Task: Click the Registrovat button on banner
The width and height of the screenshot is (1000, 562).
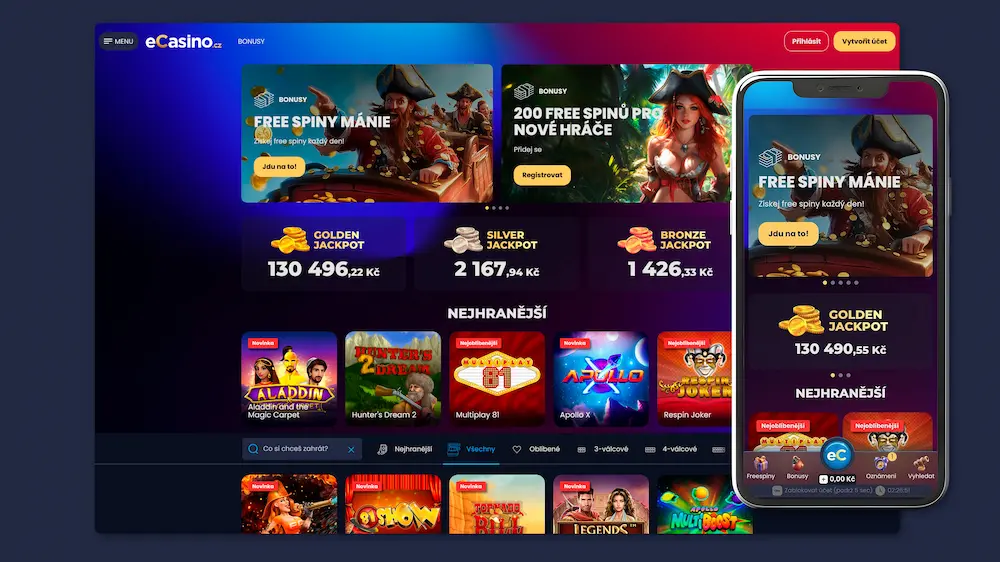Action: pyautogui.click(x=542, y=175)
